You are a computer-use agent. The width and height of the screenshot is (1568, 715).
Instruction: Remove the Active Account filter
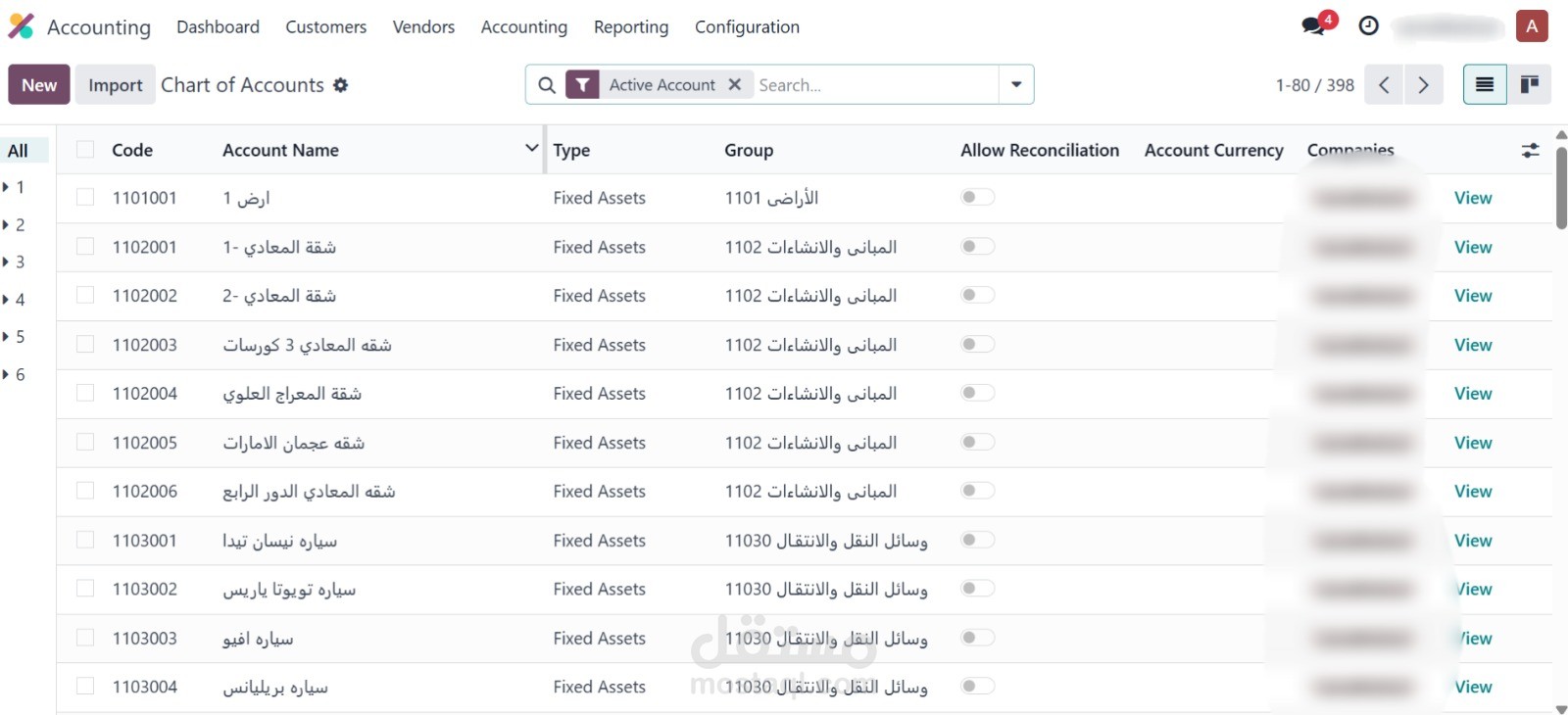pos(735,85)
